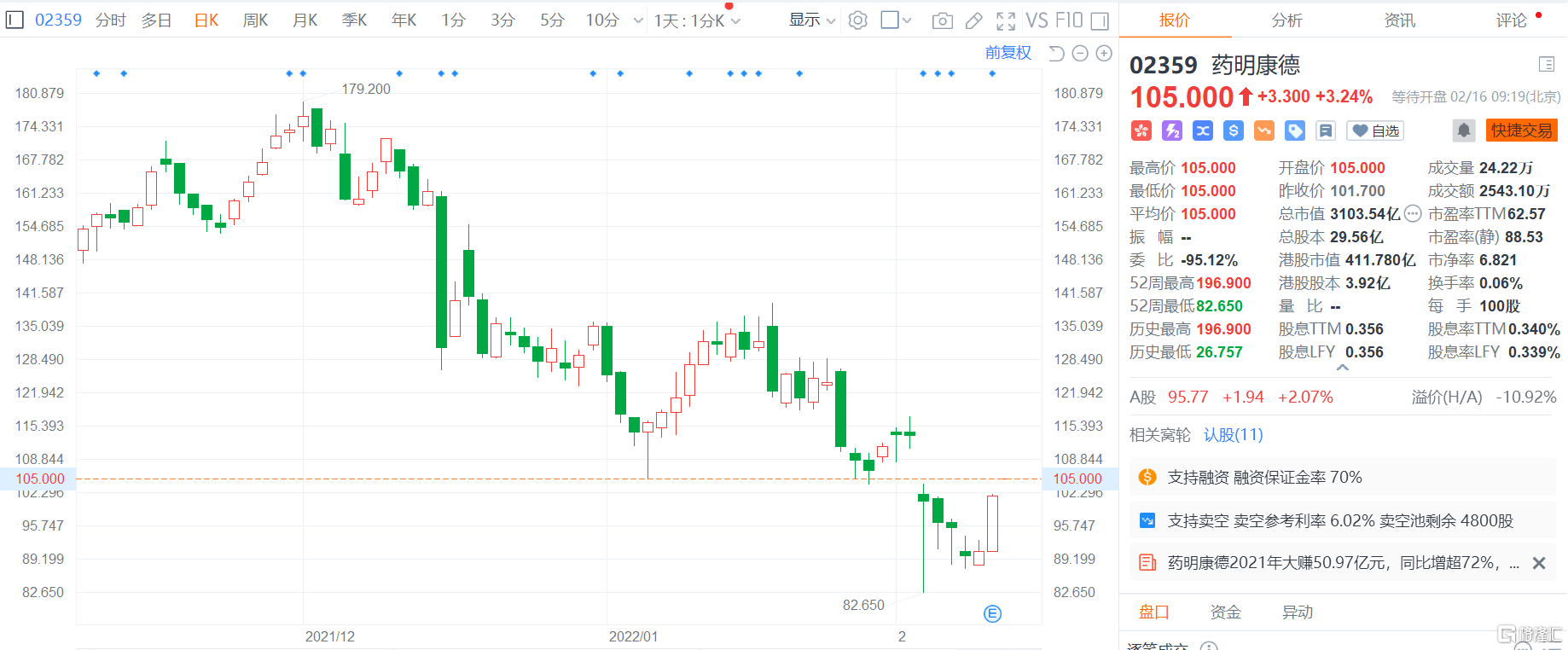Screen dimensions: 1568x650
Task: Toggle 自选 watchlist favorite
Action: [1375, 131]
